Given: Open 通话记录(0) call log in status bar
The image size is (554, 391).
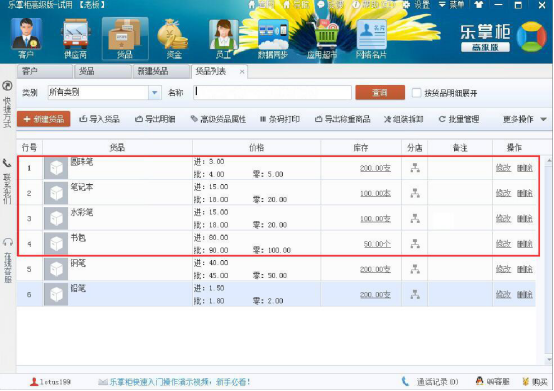Looking at the screenshot, I should [430, 381].
